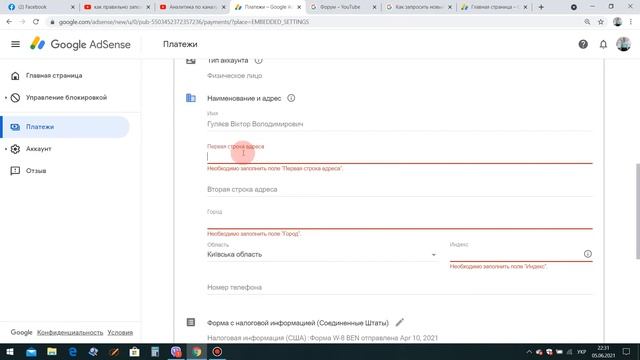Screen dimensions: 640x360
Task: Open the Windows Start menu
Action: click(x=10, y=351)
